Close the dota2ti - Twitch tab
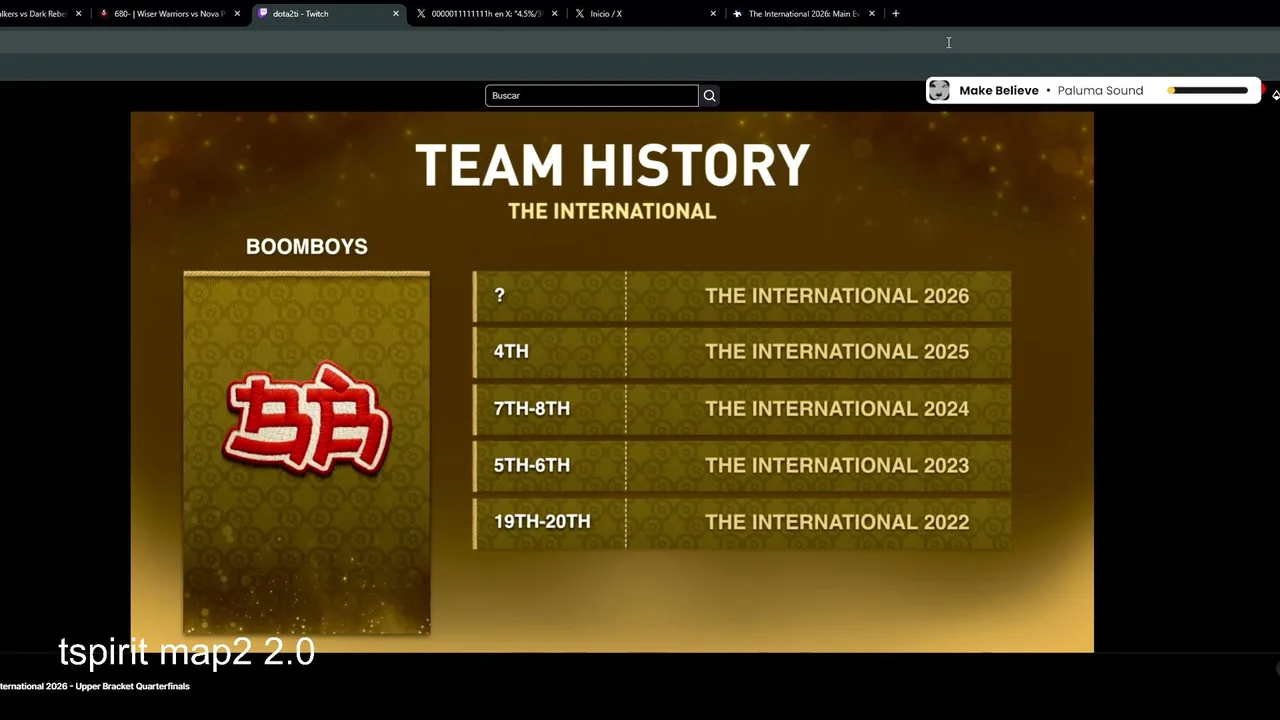The height and width of the screenshot is (720, 1280). pos(396,14)
